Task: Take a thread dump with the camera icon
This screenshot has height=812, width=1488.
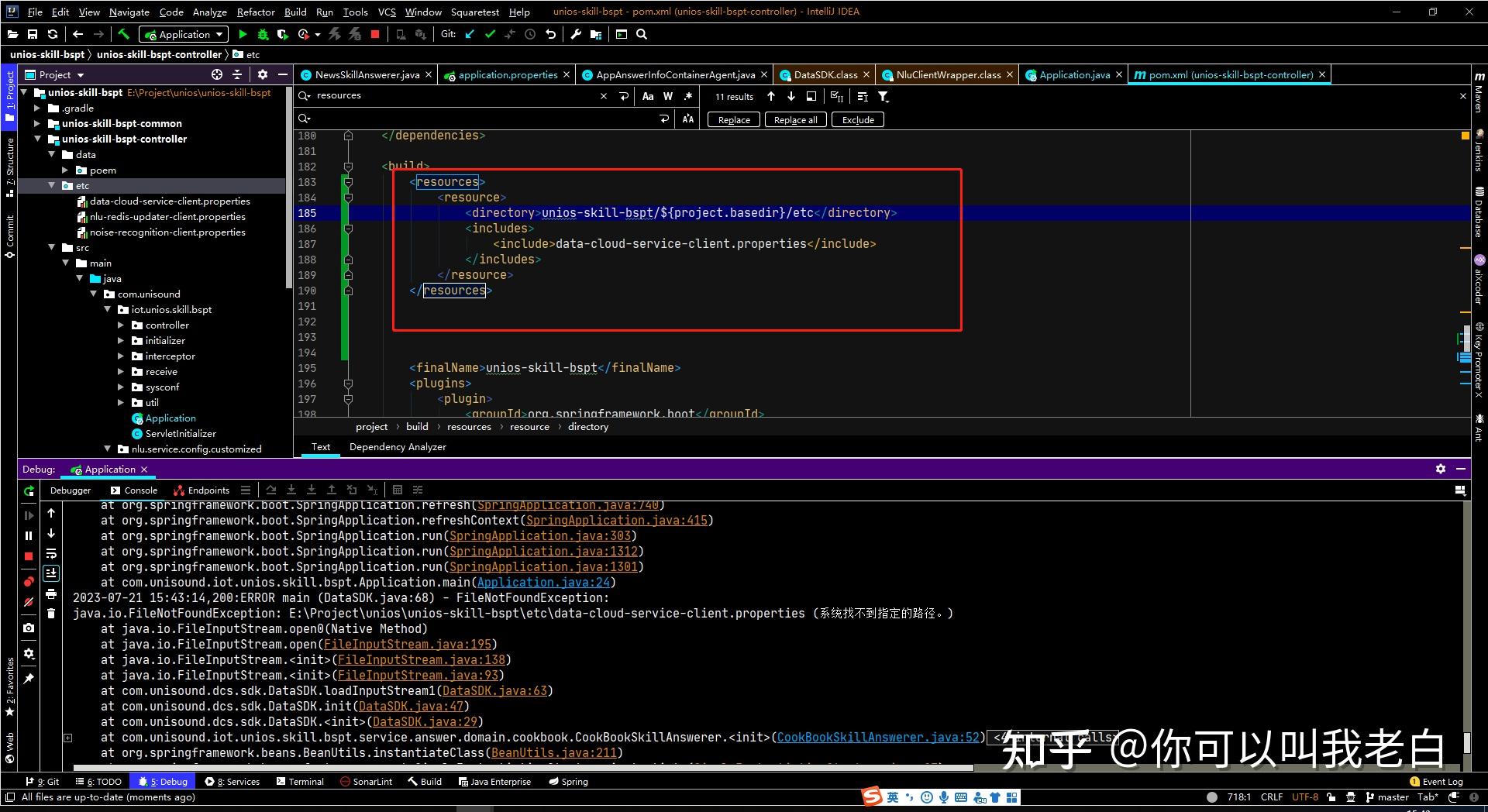Action: tap(29, 628)
